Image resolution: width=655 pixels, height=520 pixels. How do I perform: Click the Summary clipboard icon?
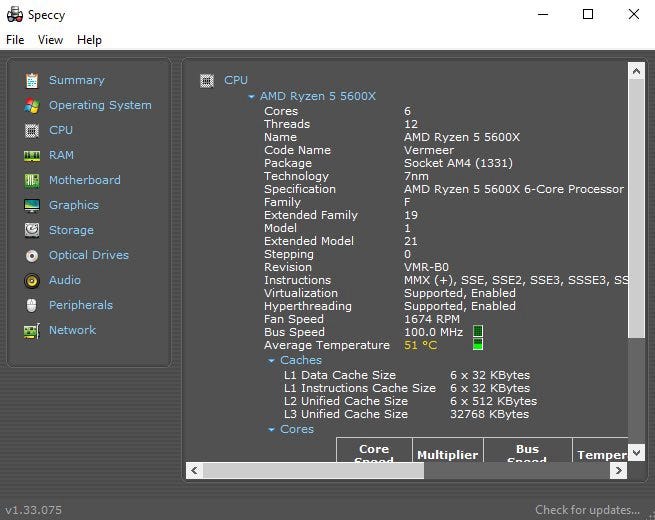tap(32, 80)
